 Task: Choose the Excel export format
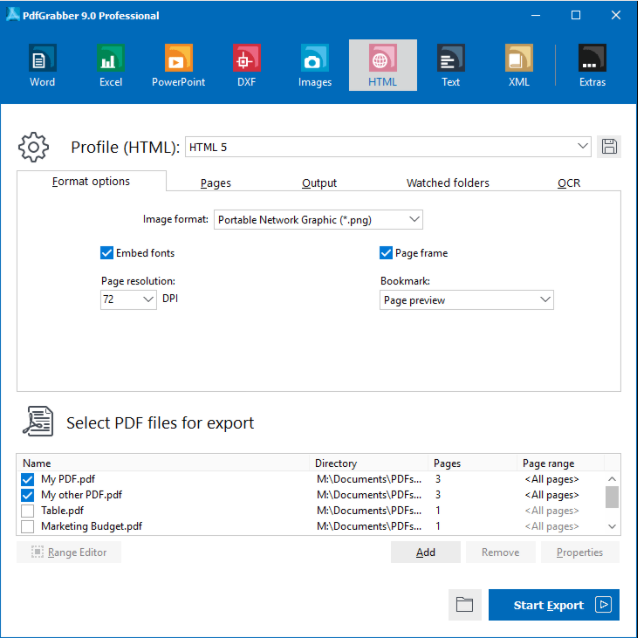(x=111, y=65)
